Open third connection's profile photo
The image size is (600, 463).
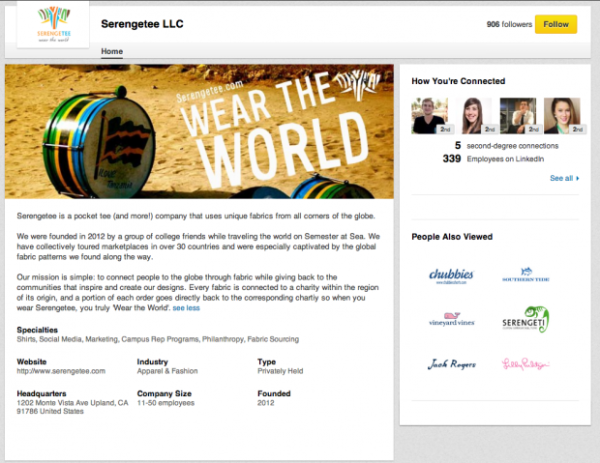[518, 116]
